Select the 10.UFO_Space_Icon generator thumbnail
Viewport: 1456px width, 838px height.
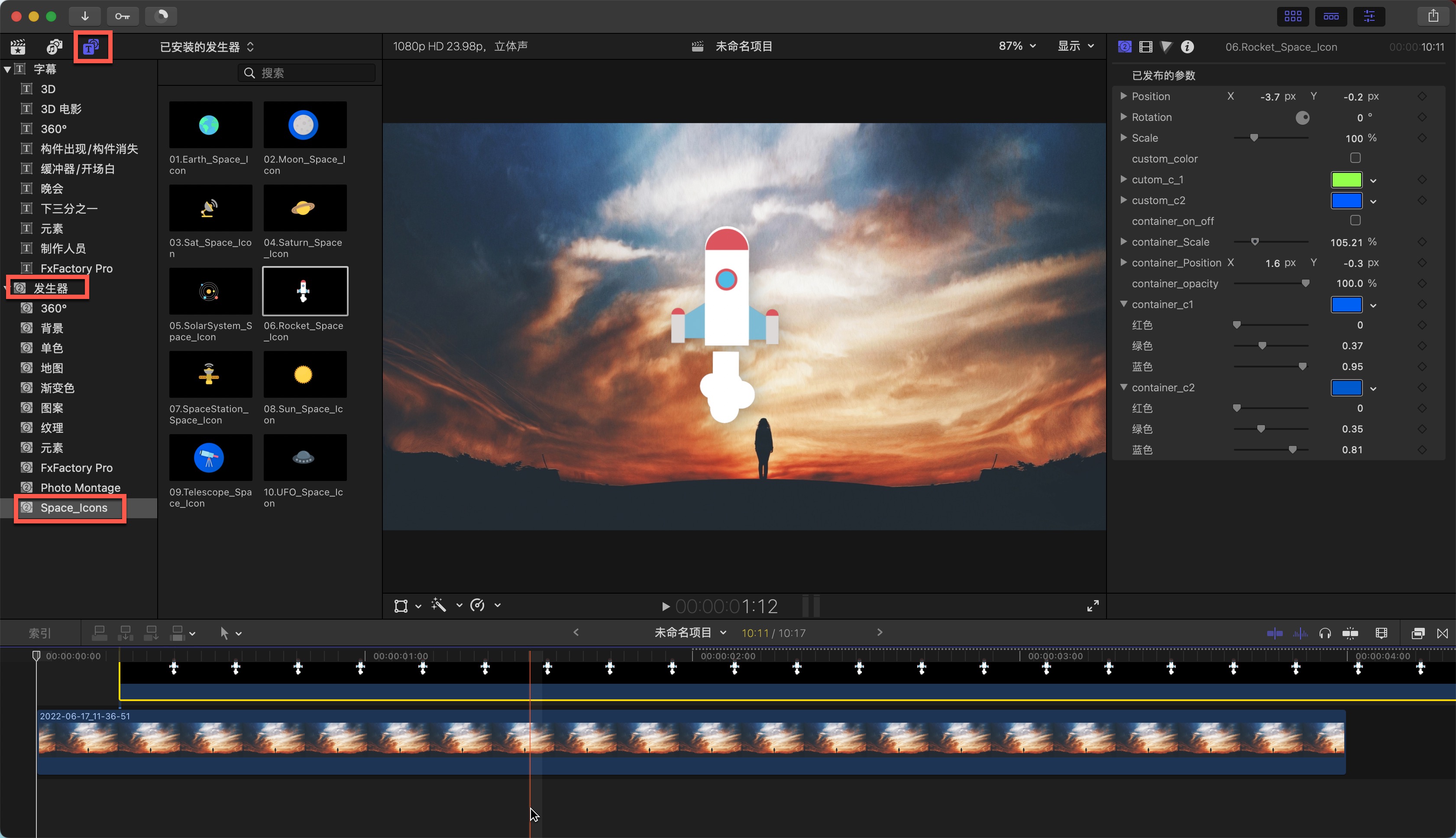(305, 458)
